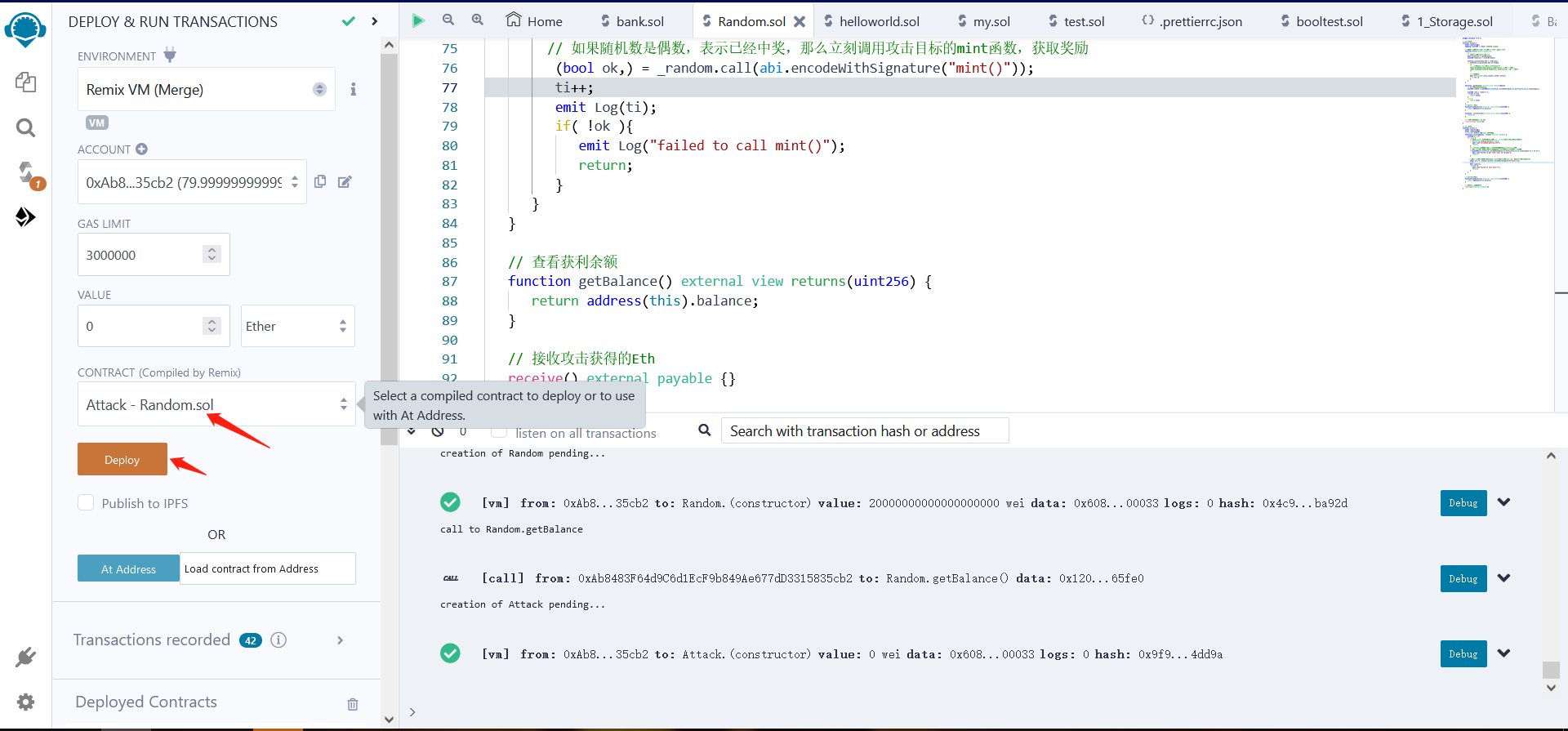Expand the getBalance call details
The width and height of the screenshot is (1568, 731).
pyautogui.click(x=1503, y=577)
